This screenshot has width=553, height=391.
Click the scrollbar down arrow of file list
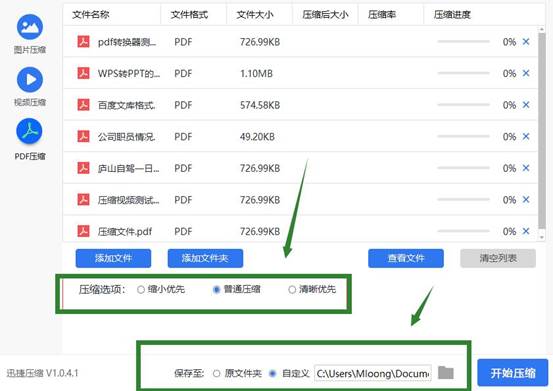pyautogui.click(x=542, y=237)
